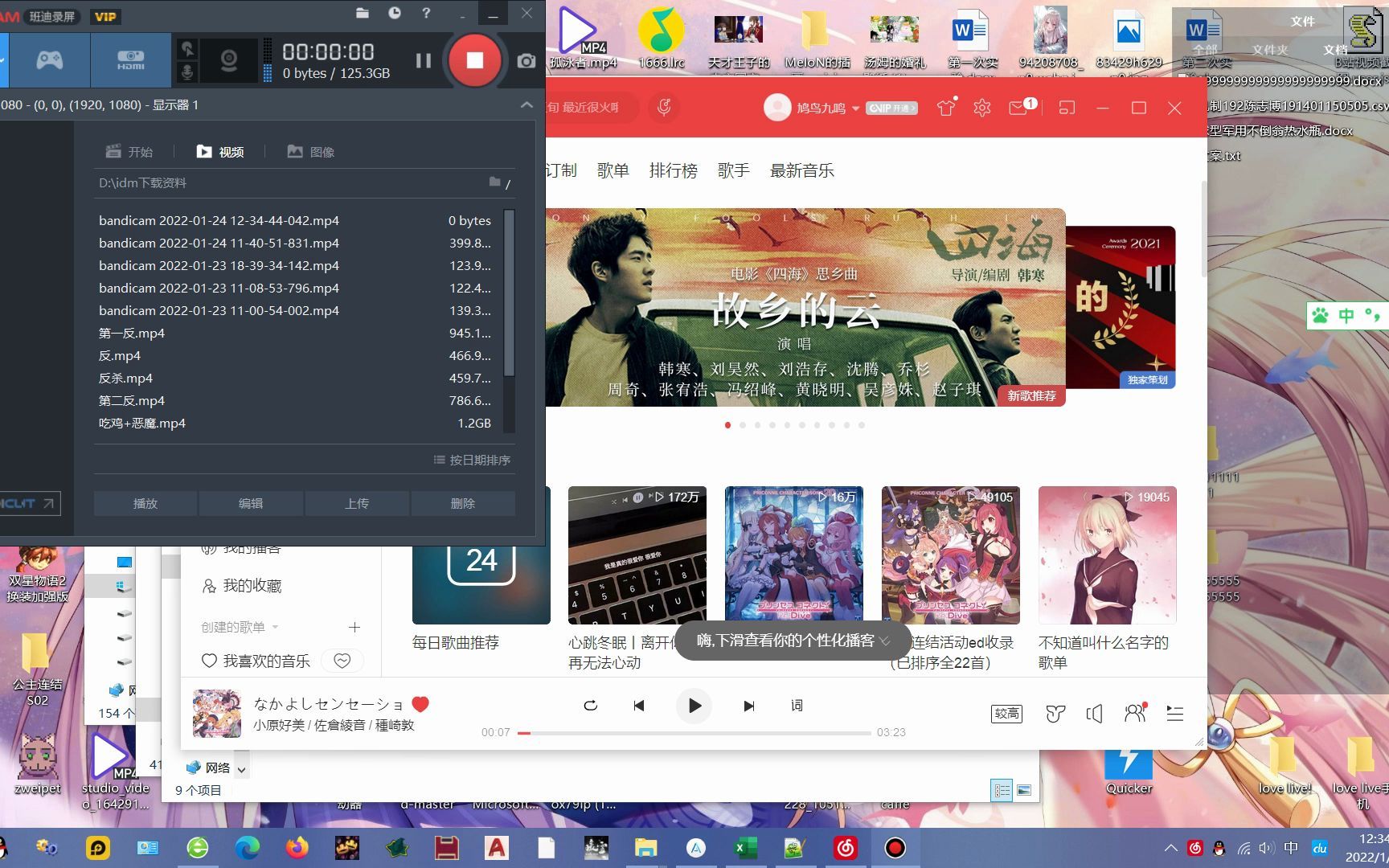Open NetEase settings gear icon
Viewport: 1389px width, 868px height.
pyautogui.click(x=982, y=108)
